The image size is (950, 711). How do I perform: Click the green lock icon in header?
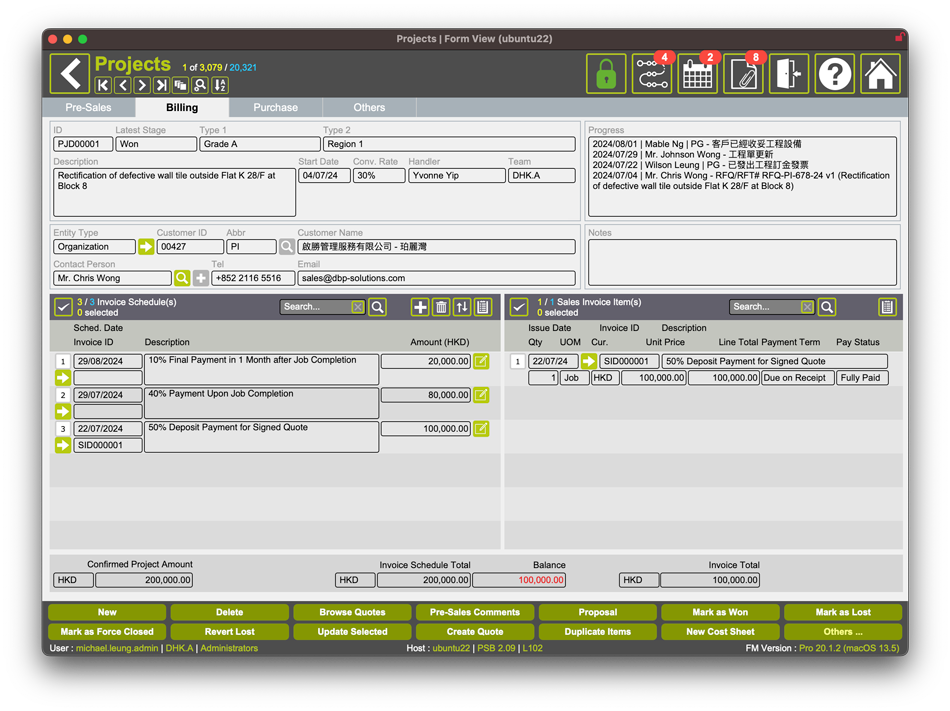pyautogui.click(x=605, y=74)
